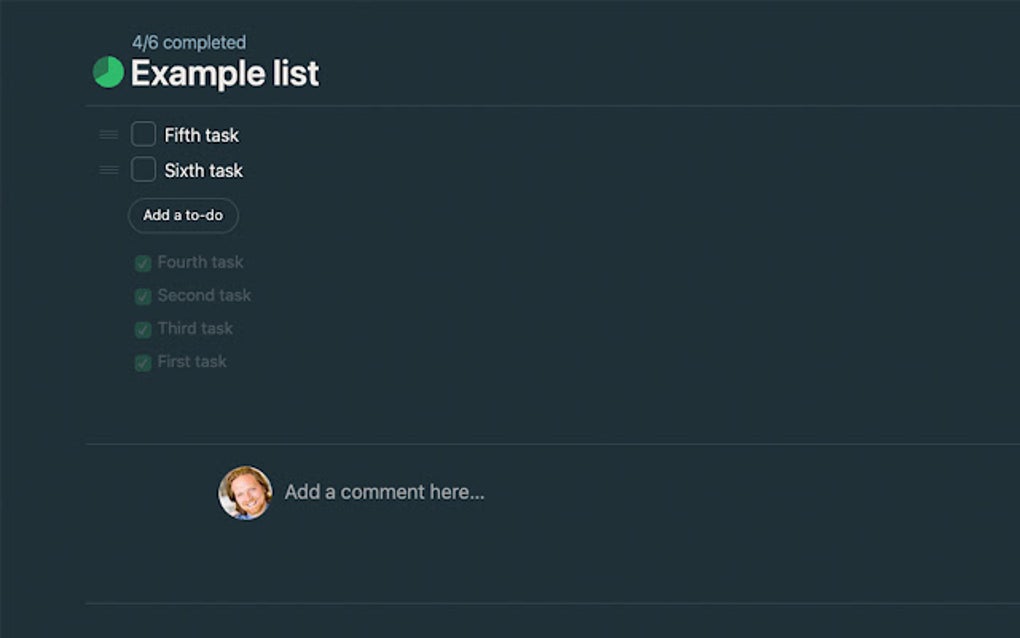1020x638 pixels.
Task: Select the Sixth task text
Action: 203,170
